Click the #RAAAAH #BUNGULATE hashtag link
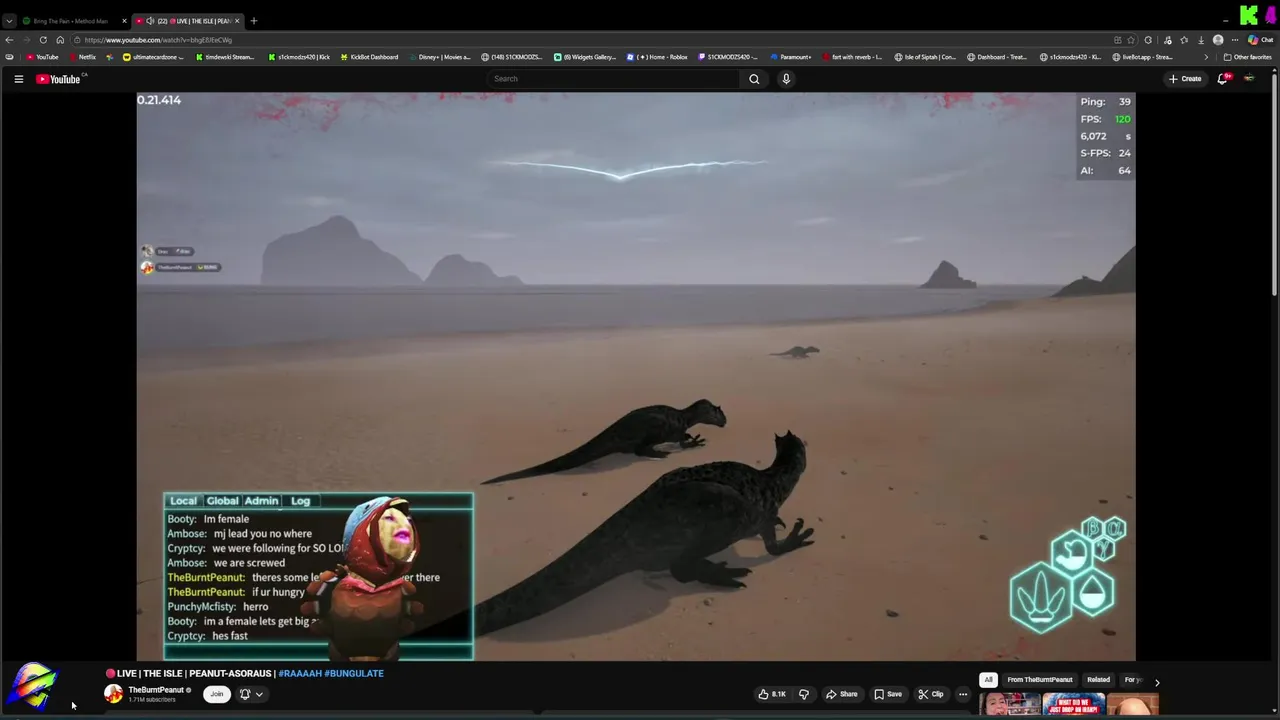1280x720 pixels. [x=331, y=674]
